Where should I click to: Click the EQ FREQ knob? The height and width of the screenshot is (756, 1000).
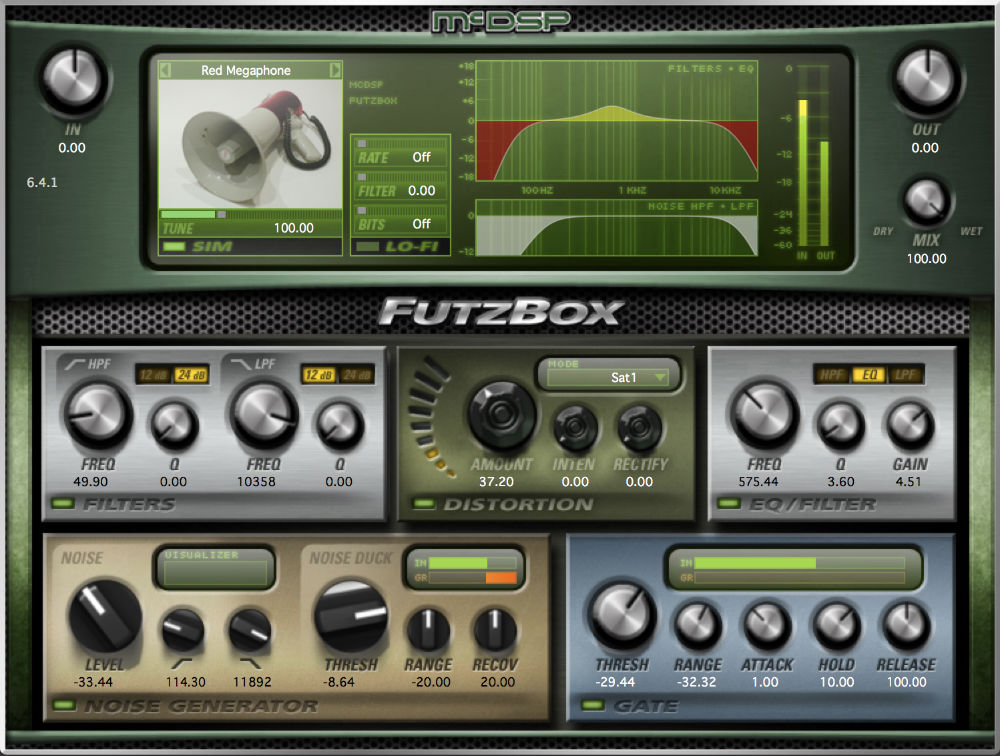pos(764,415)
